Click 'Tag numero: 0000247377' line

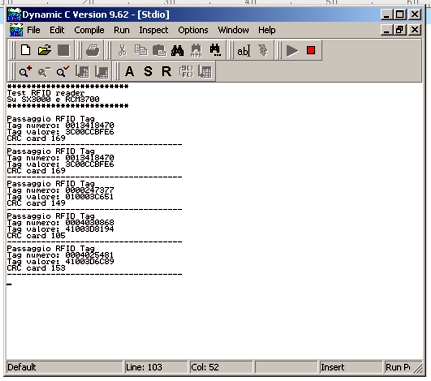(x=60, y=190)
